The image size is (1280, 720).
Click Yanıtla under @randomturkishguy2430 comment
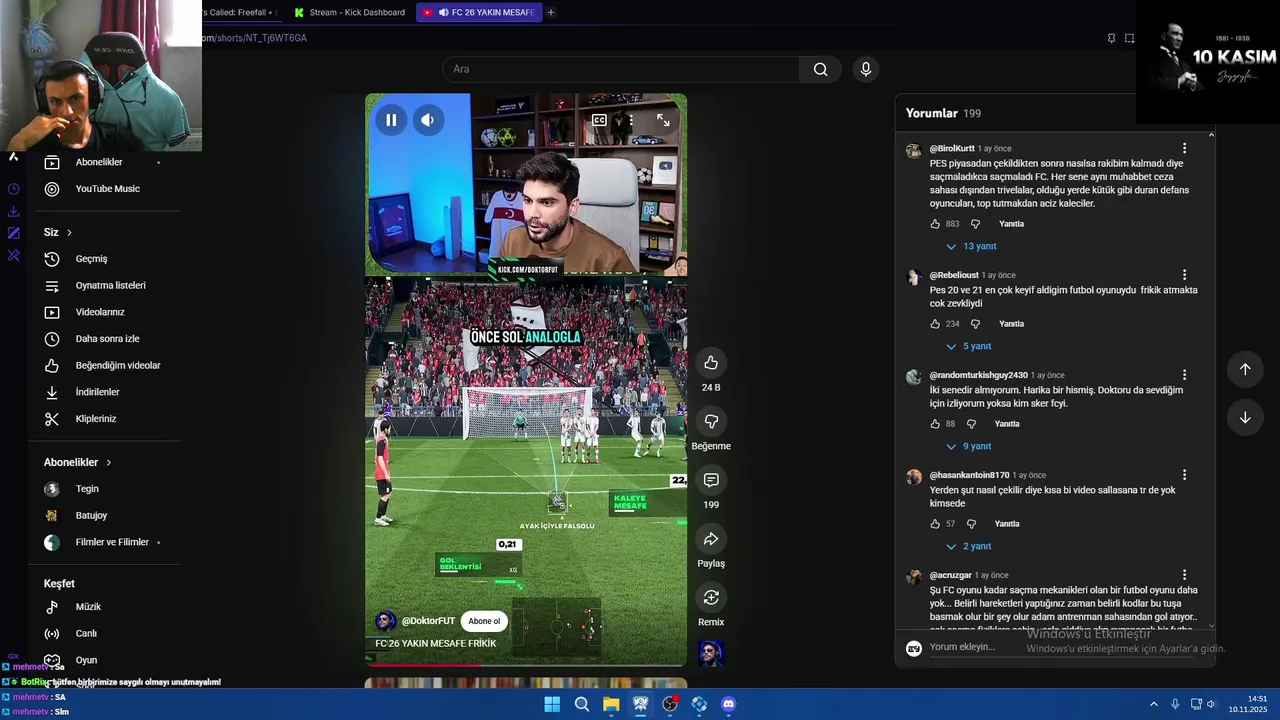1007,424
